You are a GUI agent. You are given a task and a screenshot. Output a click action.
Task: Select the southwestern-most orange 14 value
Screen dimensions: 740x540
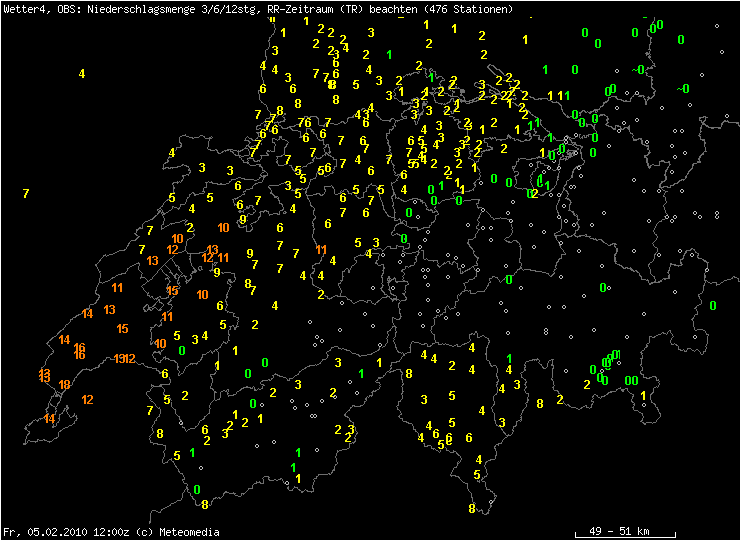[49, 419]
